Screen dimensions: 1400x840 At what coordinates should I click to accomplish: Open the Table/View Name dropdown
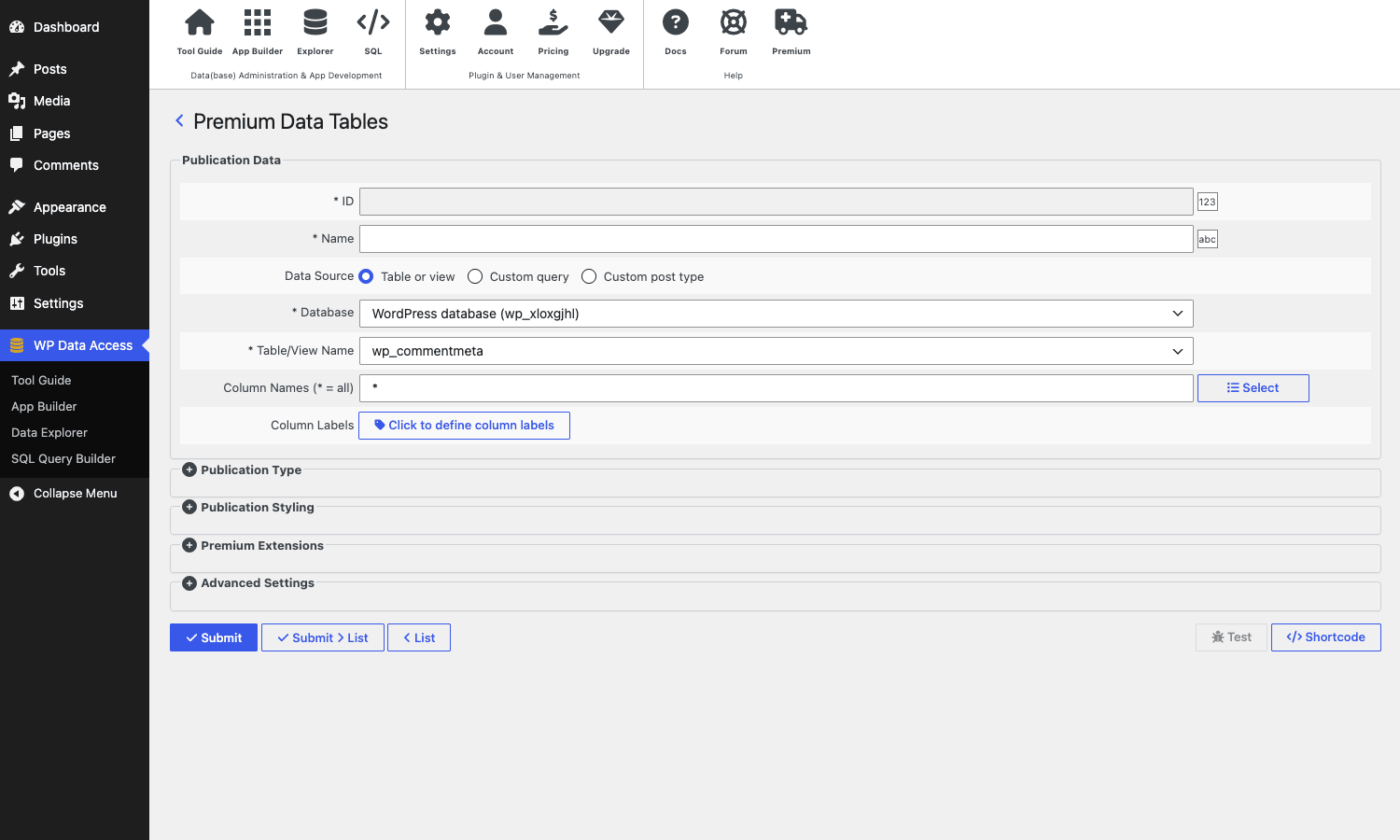777,351
